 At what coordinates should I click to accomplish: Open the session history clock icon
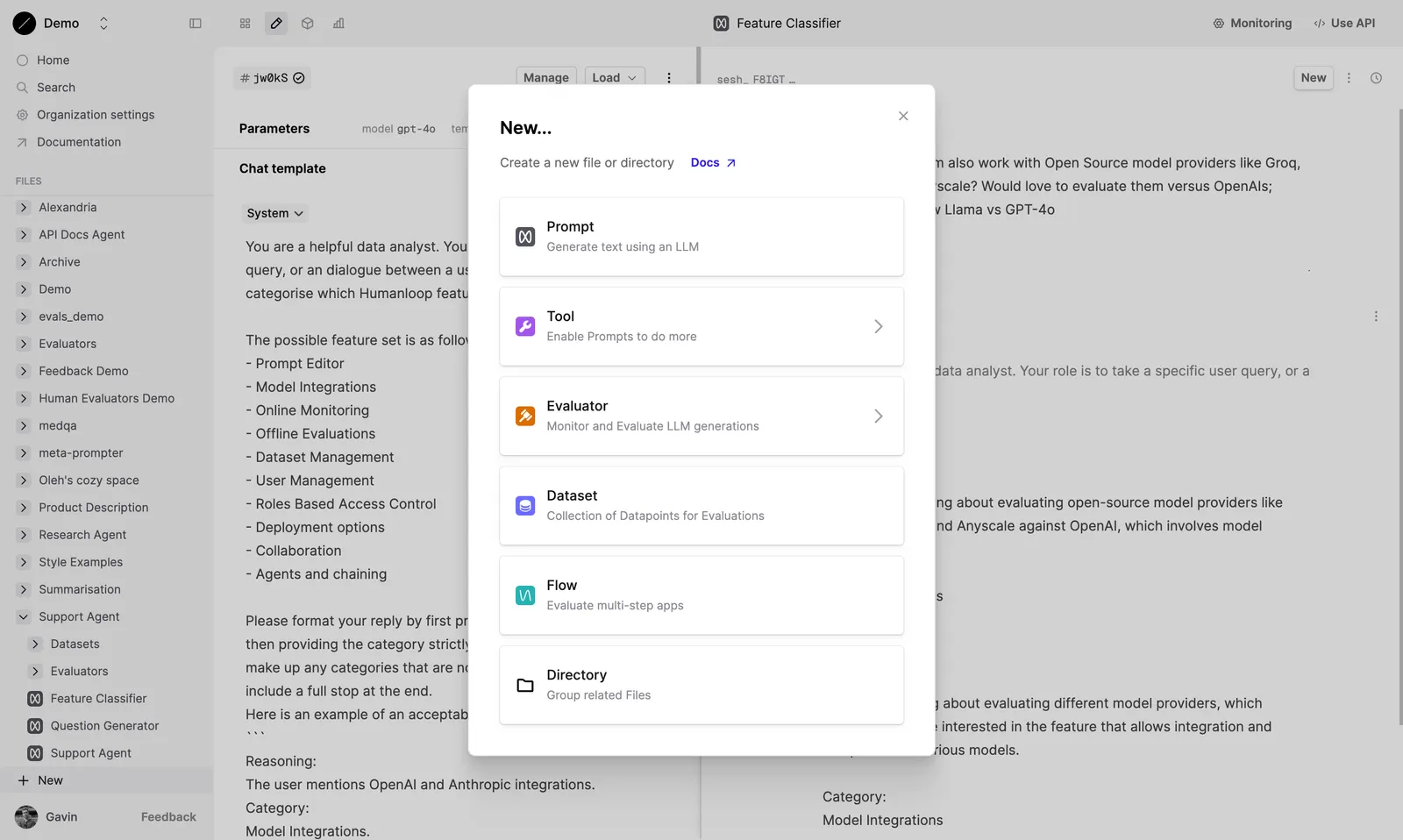point(1377,78)
